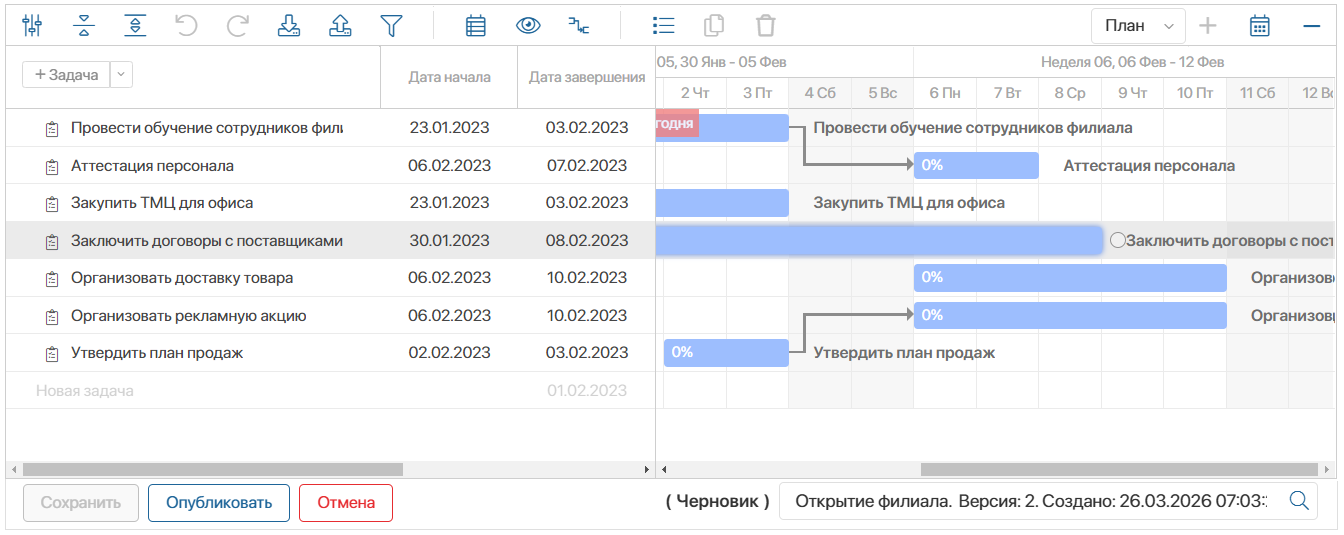The width and height of the screenshot is (1344, 535).
Task: Click task icon of Аттестация персонала row
Action: (52, 166)
